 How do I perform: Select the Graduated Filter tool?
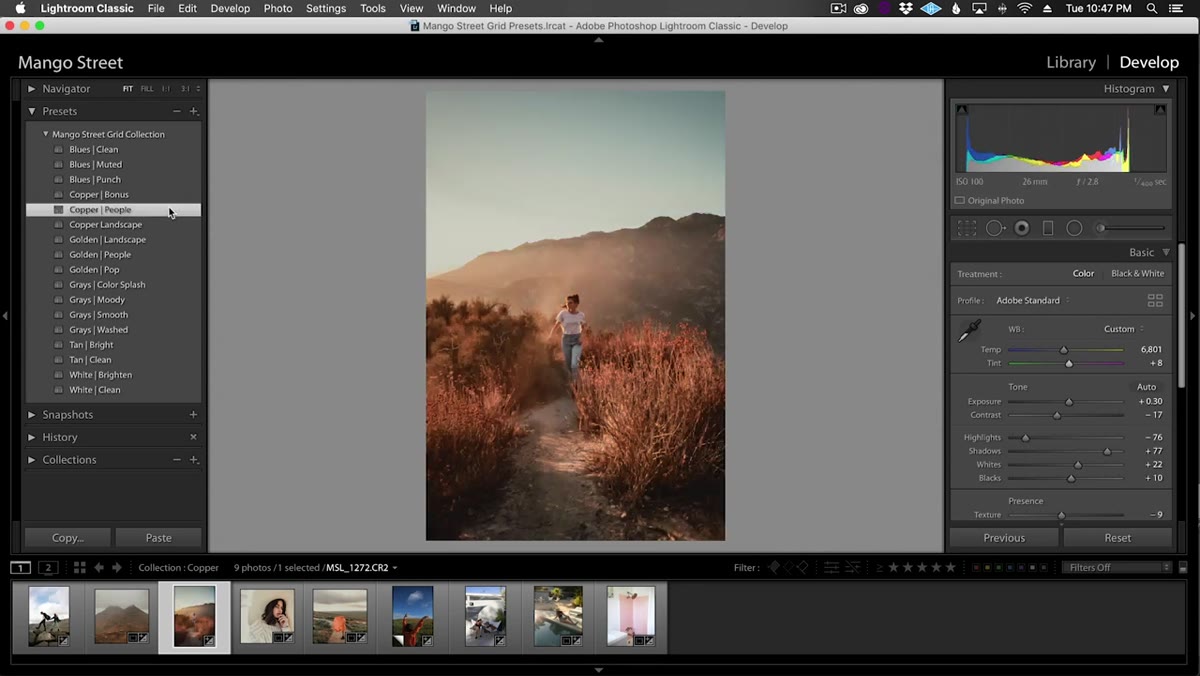(1048, 228)
